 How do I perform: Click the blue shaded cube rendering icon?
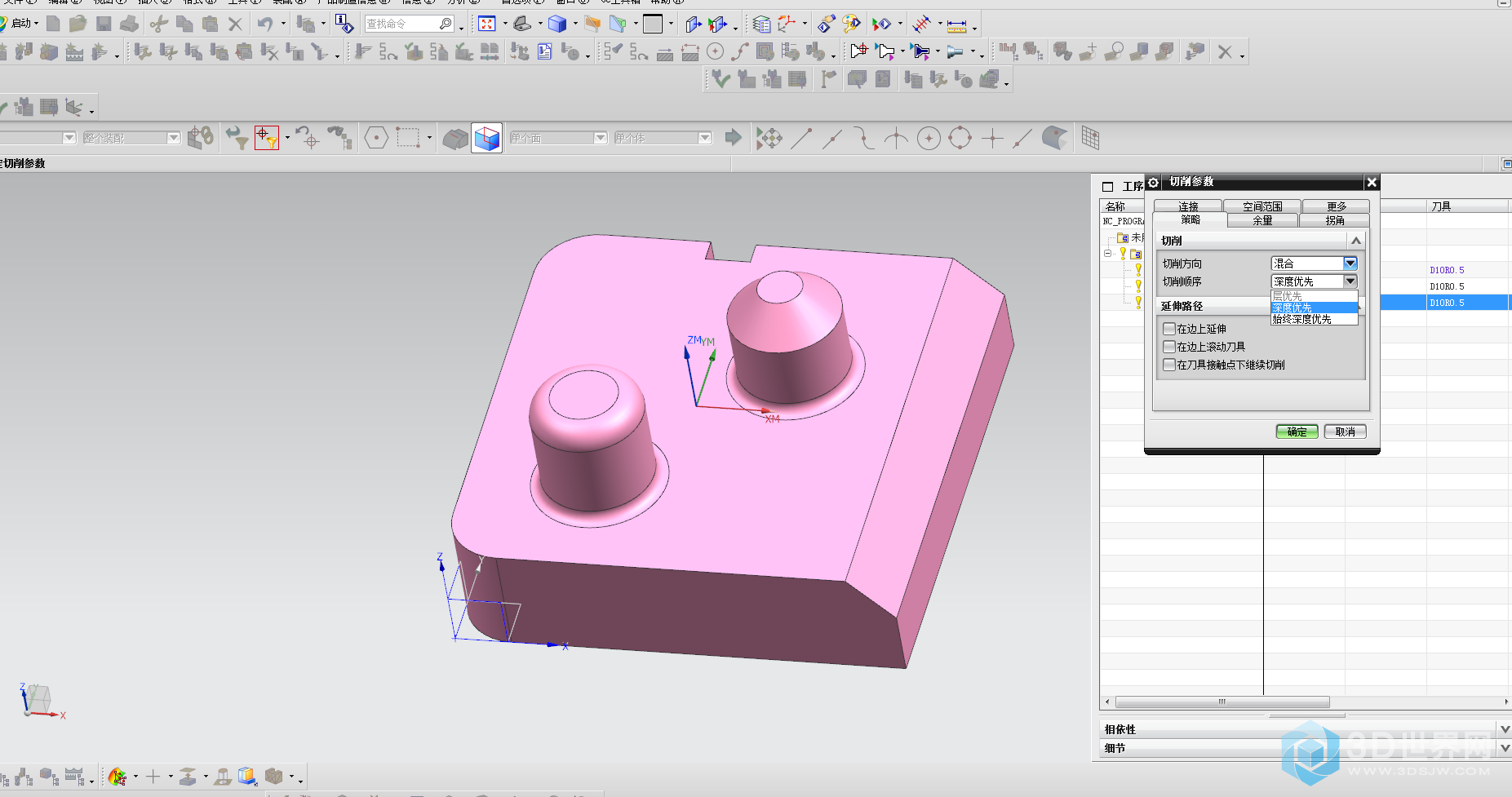click(557, 24)
